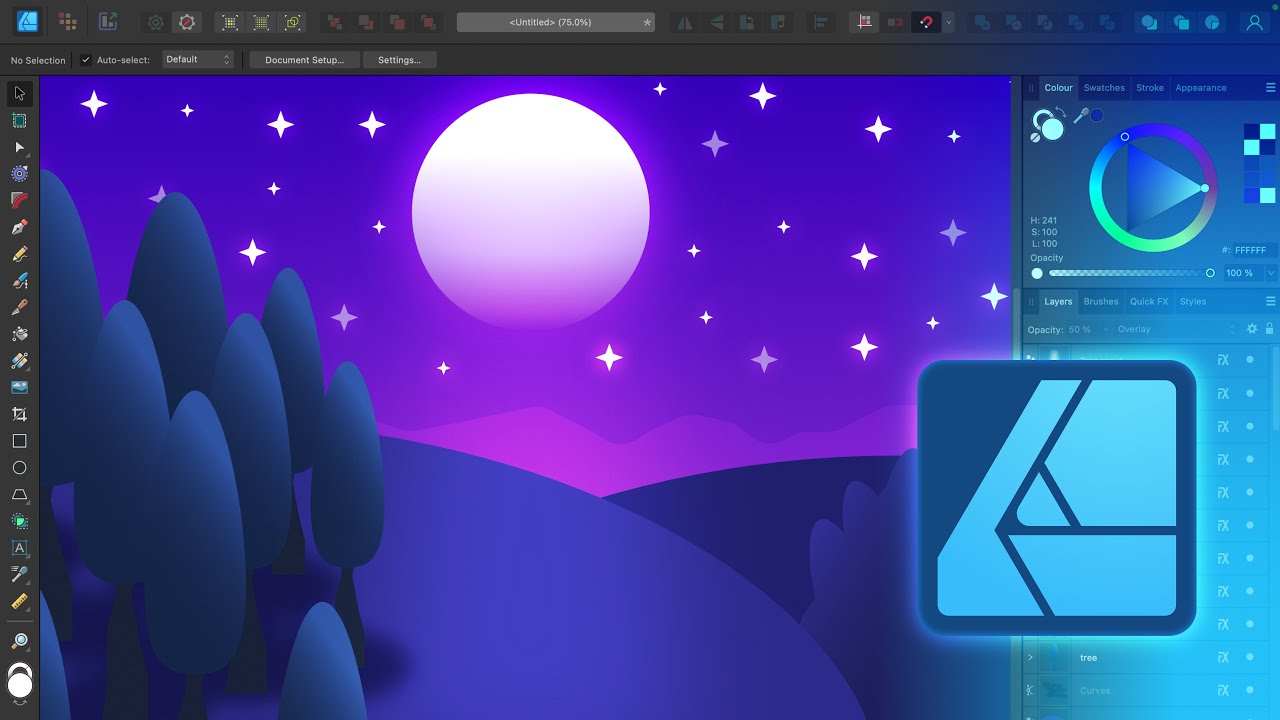
Task: Open the Colour panel options menu
Action: [1270, 88]
